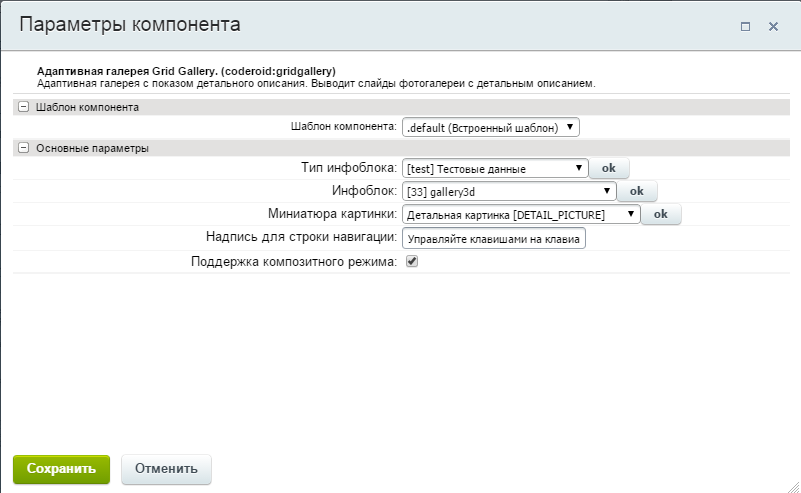This screenshot has height=493, width=801.
Task: Click the Поддержка композитного режима label
Action: 293,262
